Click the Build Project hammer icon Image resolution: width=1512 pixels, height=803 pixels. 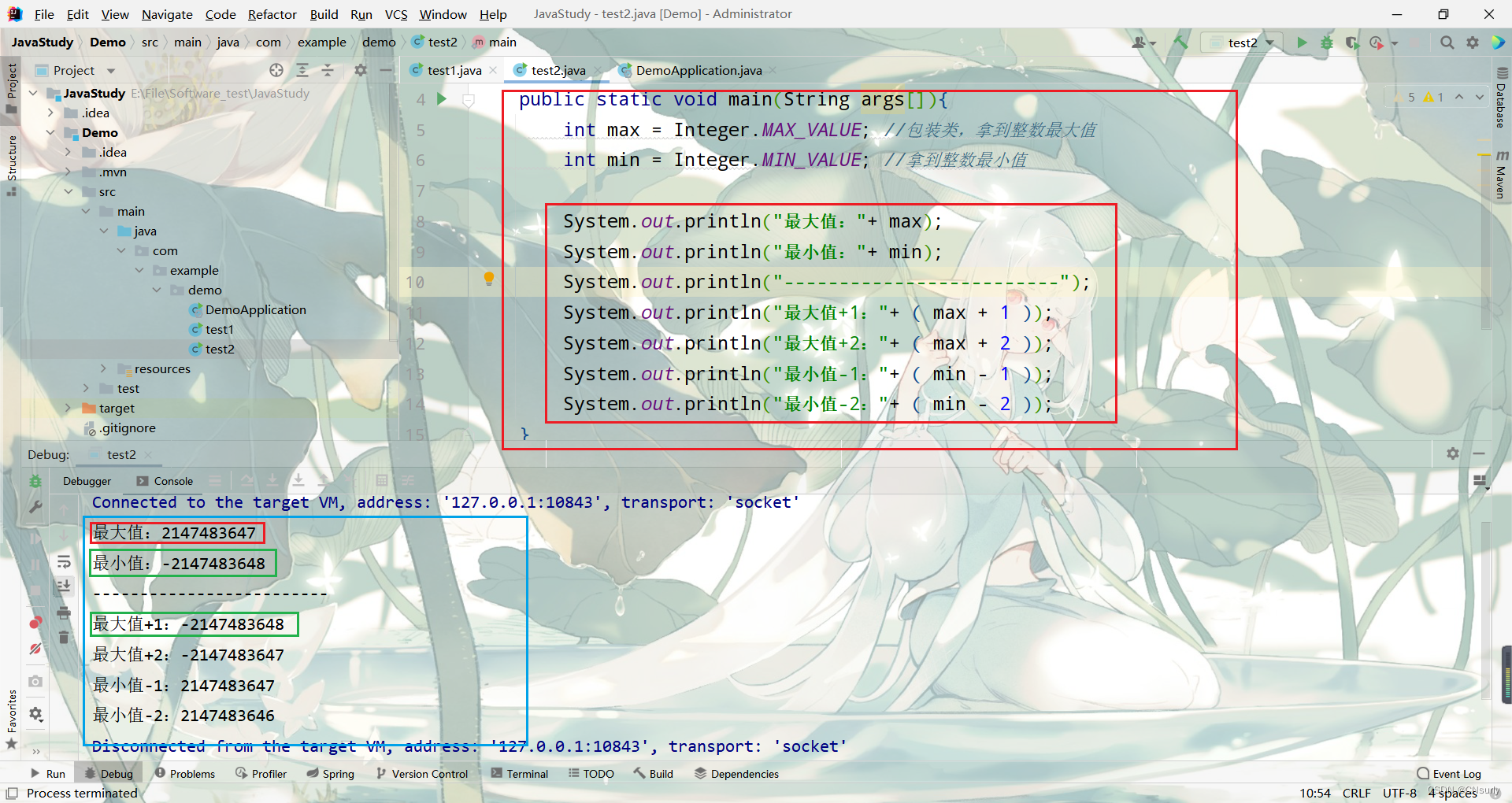(x=1180, y=43)
